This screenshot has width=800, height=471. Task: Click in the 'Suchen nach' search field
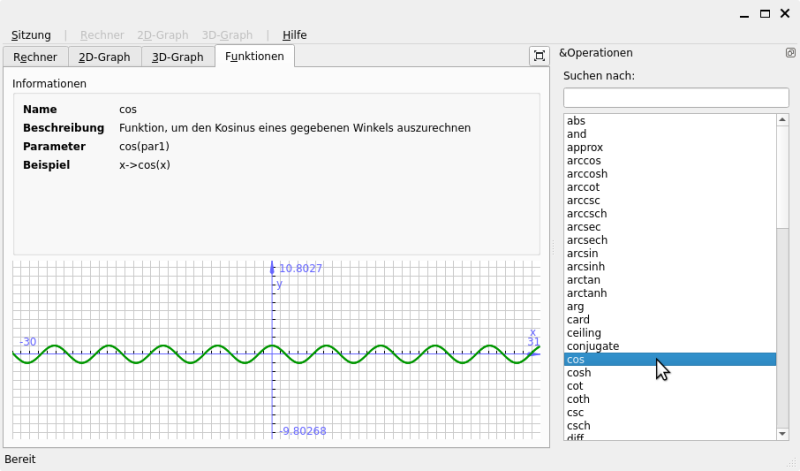coord(676,97)
